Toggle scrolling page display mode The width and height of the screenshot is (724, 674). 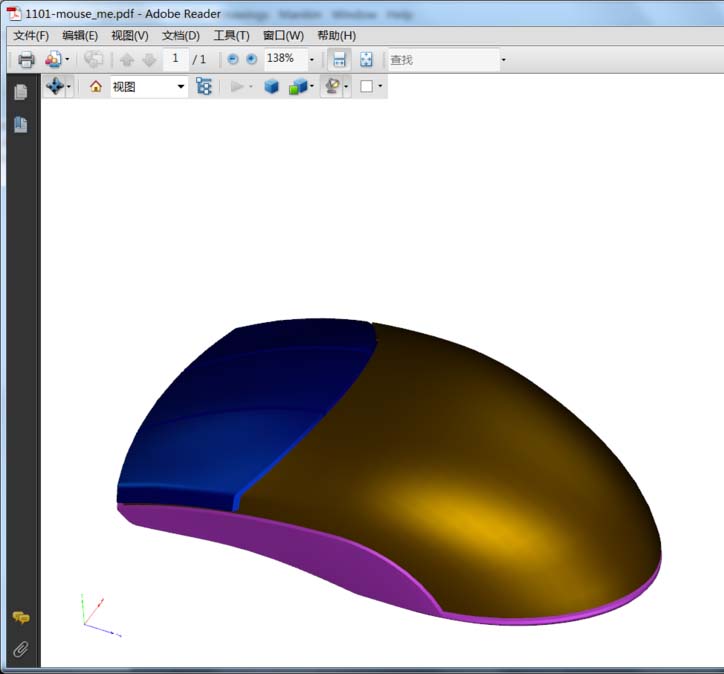340,60
